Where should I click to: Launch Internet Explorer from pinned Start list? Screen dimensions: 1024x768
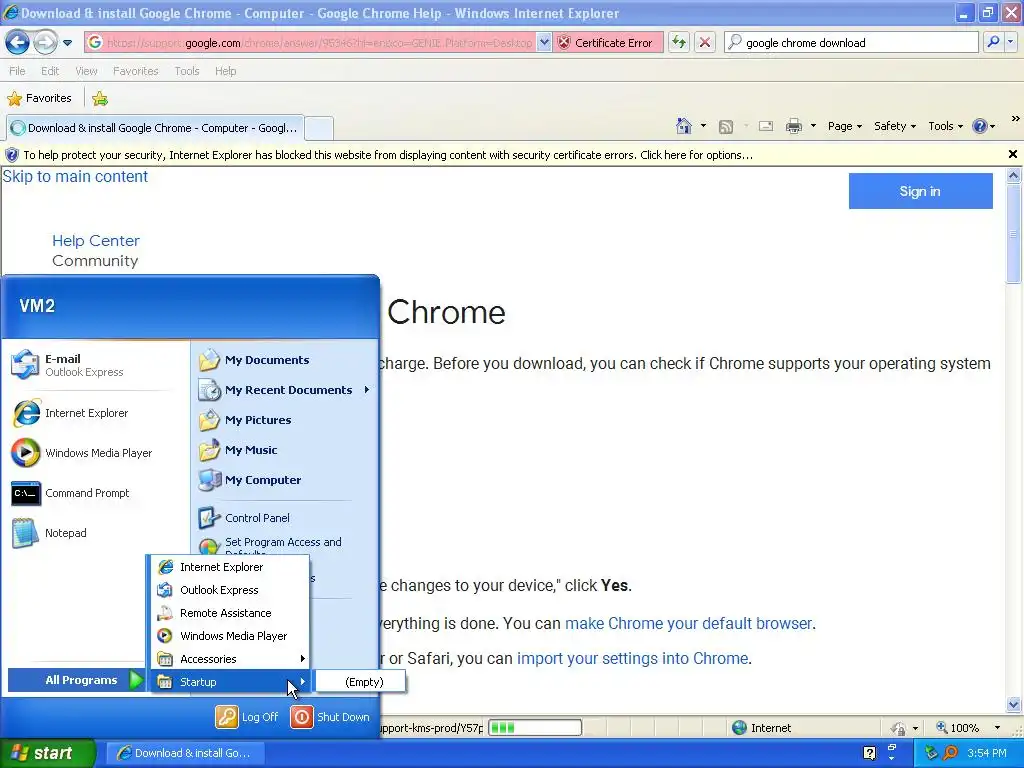95,413
